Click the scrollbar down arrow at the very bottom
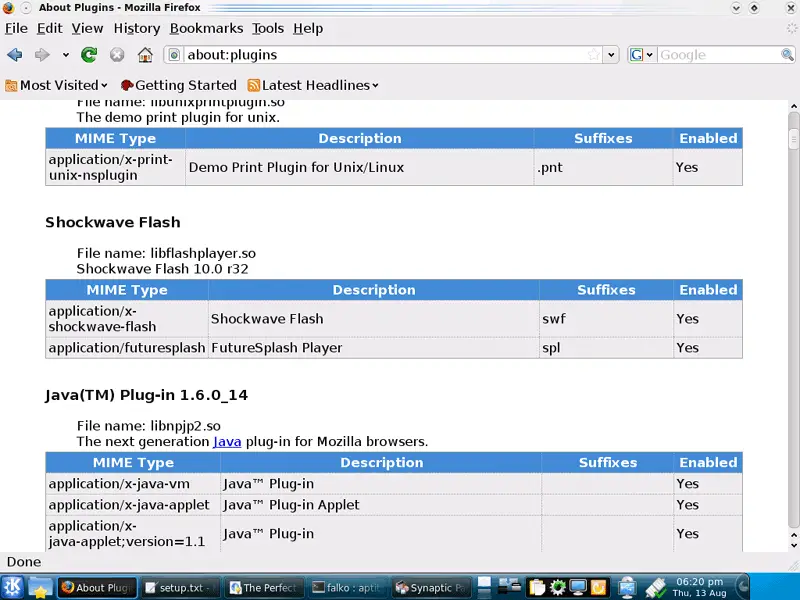The height and width of the screenshot is (600, 800). [x=793, y=545]
